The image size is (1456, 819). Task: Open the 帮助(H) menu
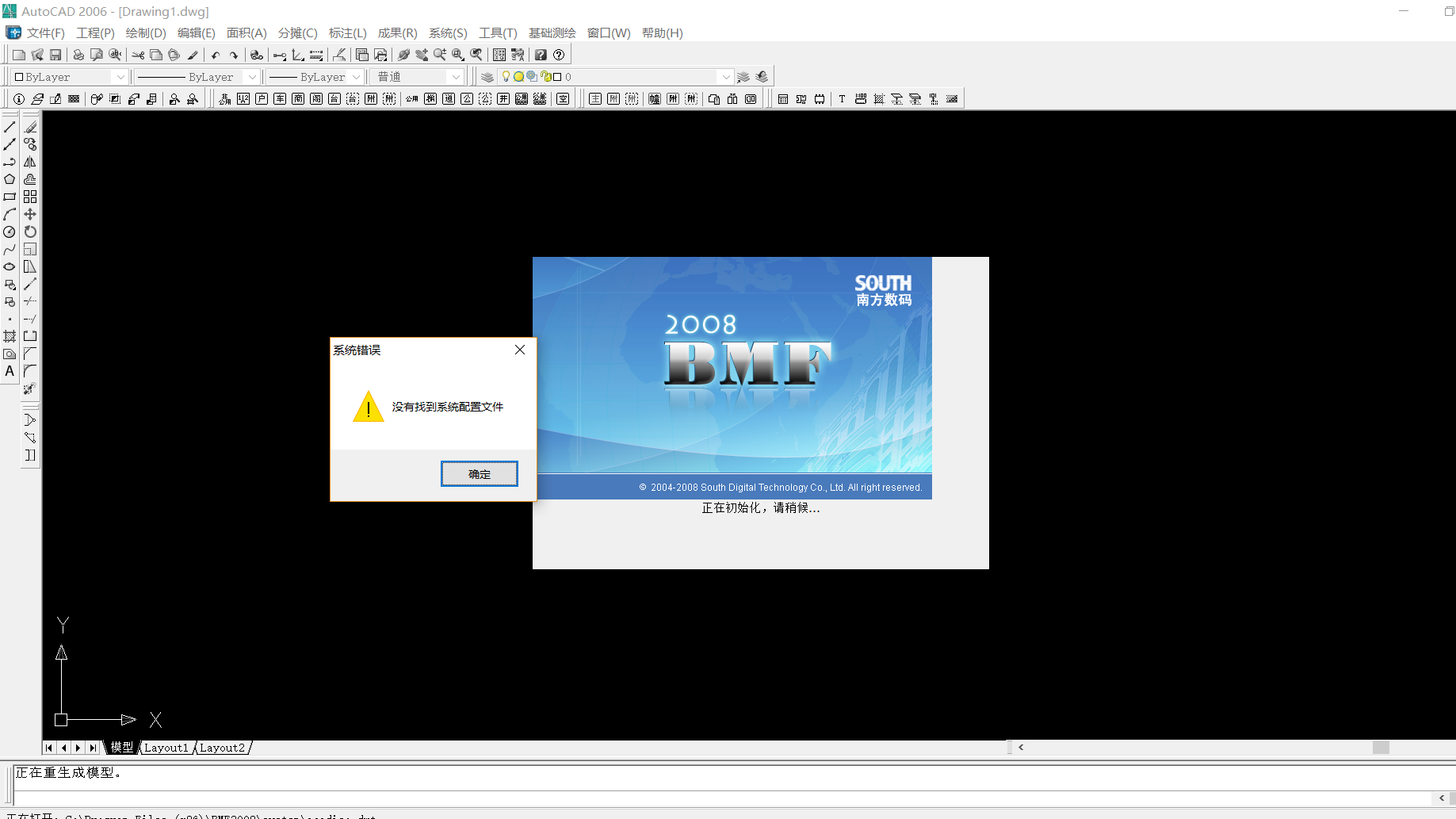(662, 33)
